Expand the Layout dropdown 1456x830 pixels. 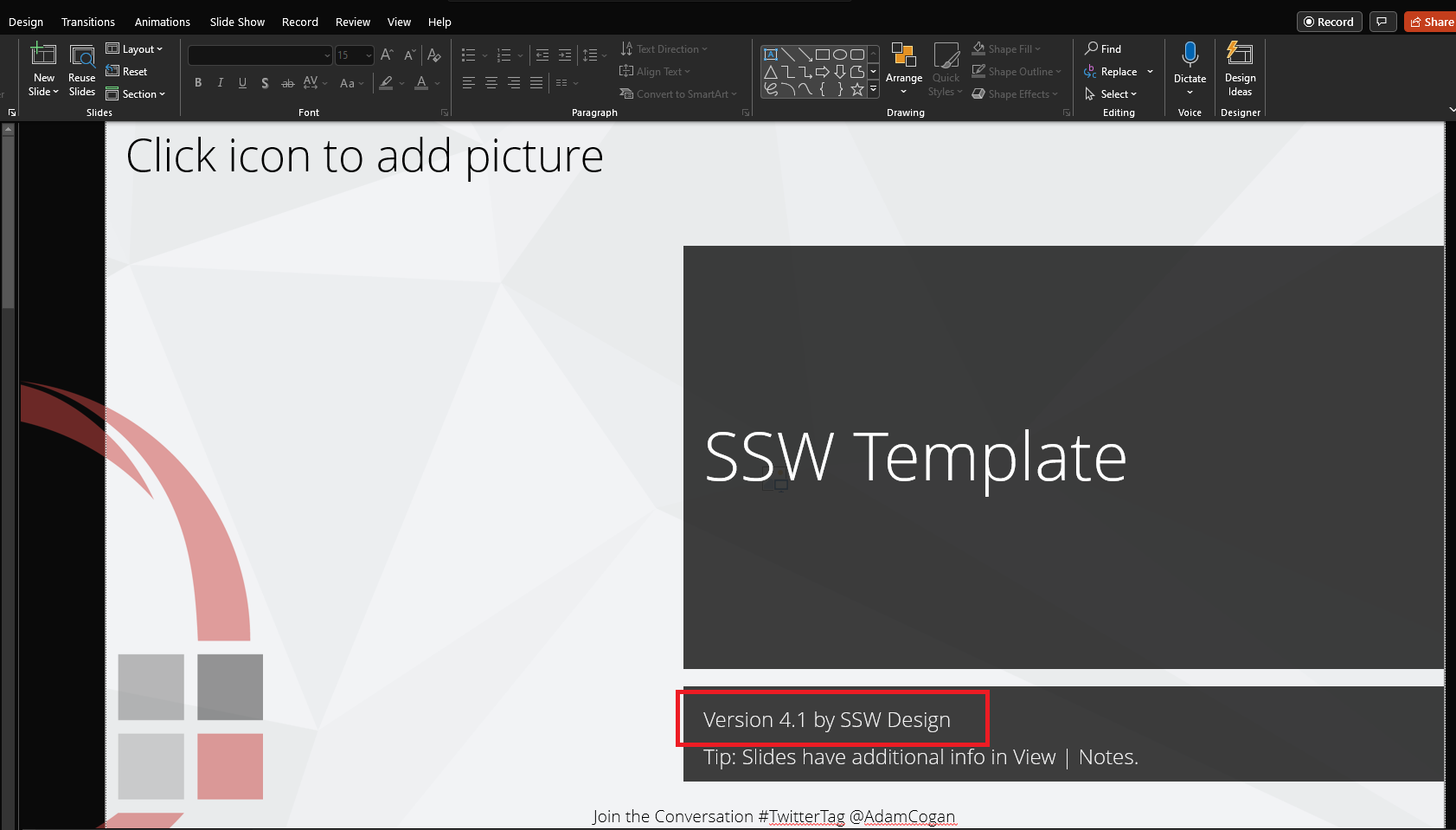(135, 49)
